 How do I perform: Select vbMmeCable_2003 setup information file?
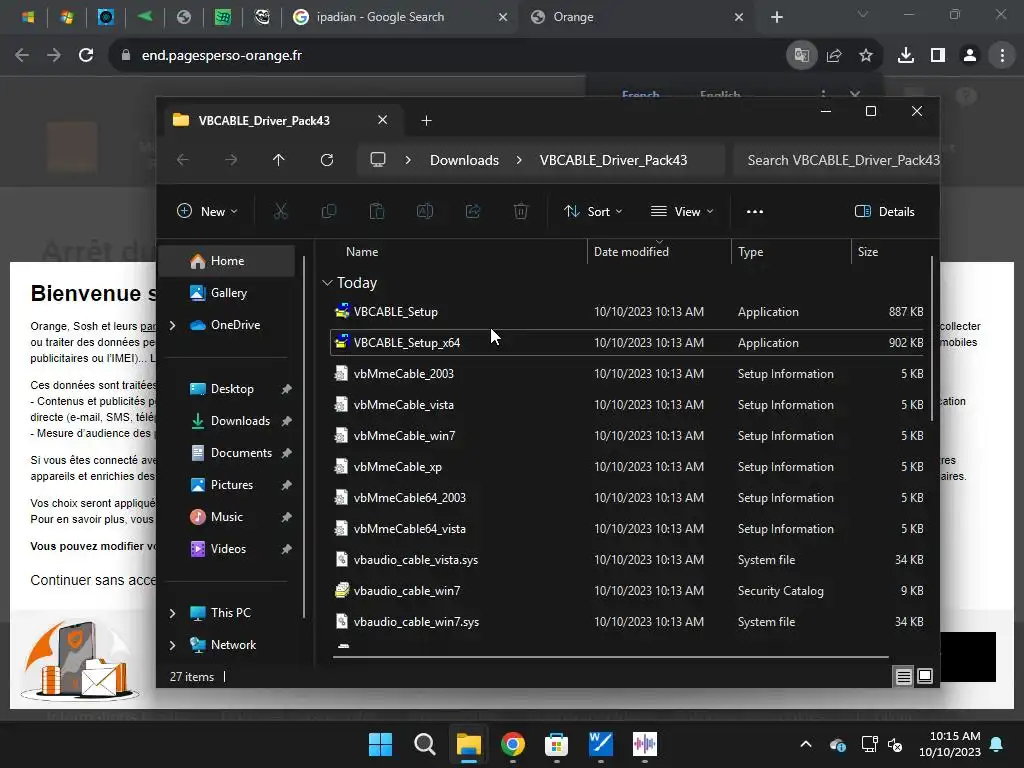(x=627, y=374)
